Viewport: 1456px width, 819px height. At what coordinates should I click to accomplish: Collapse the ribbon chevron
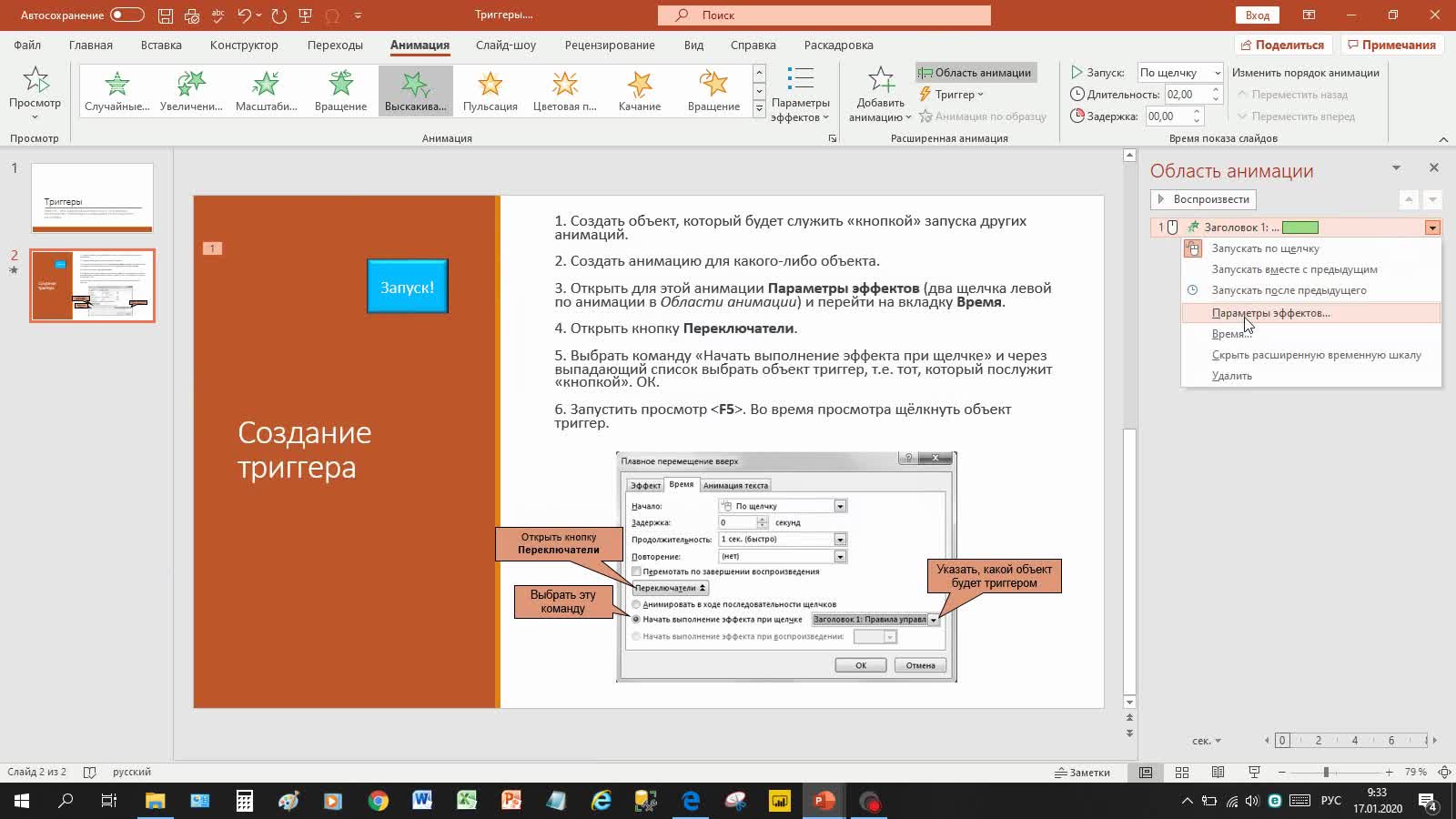[1443, 138]
